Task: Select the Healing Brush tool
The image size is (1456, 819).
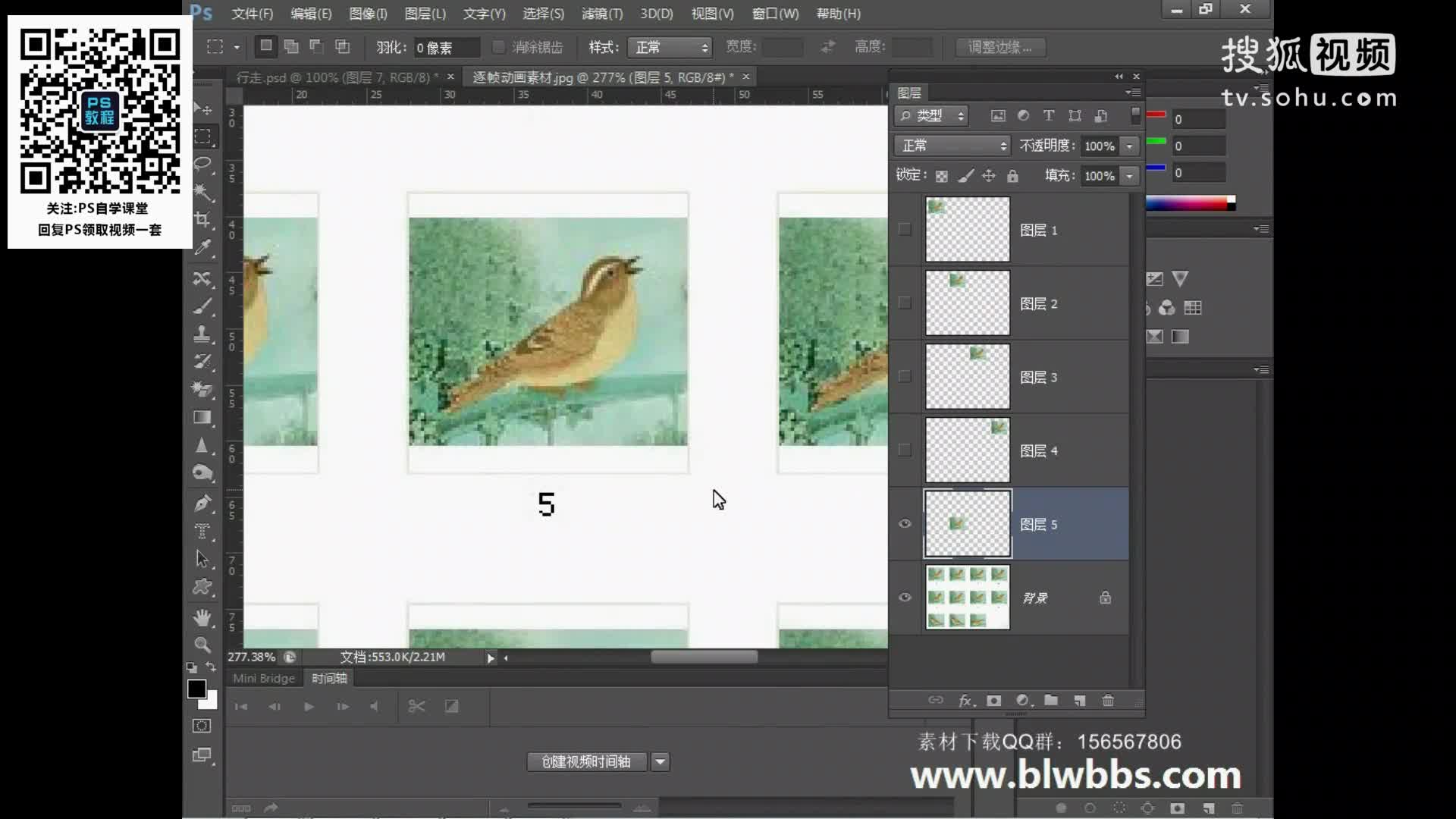Action: 202,278
